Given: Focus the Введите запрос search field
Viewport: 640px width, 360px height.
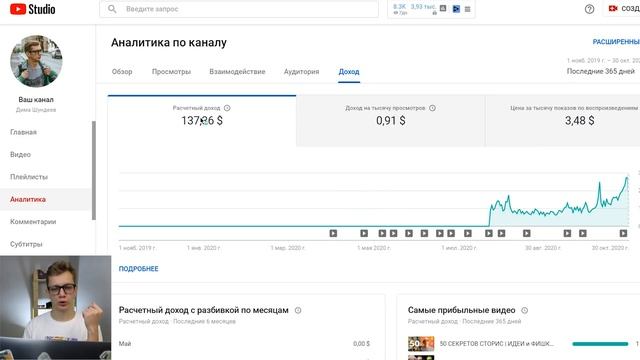Looking at the screenshot, I should [239, 9].
